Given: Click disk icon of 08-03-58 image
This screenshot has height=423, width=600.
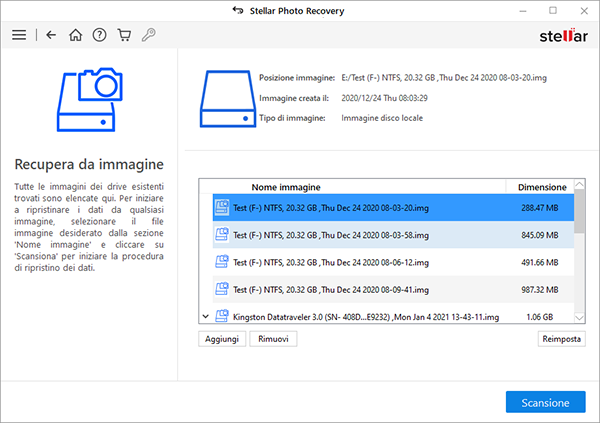Looking at the screenshot, I should [222, 235].
